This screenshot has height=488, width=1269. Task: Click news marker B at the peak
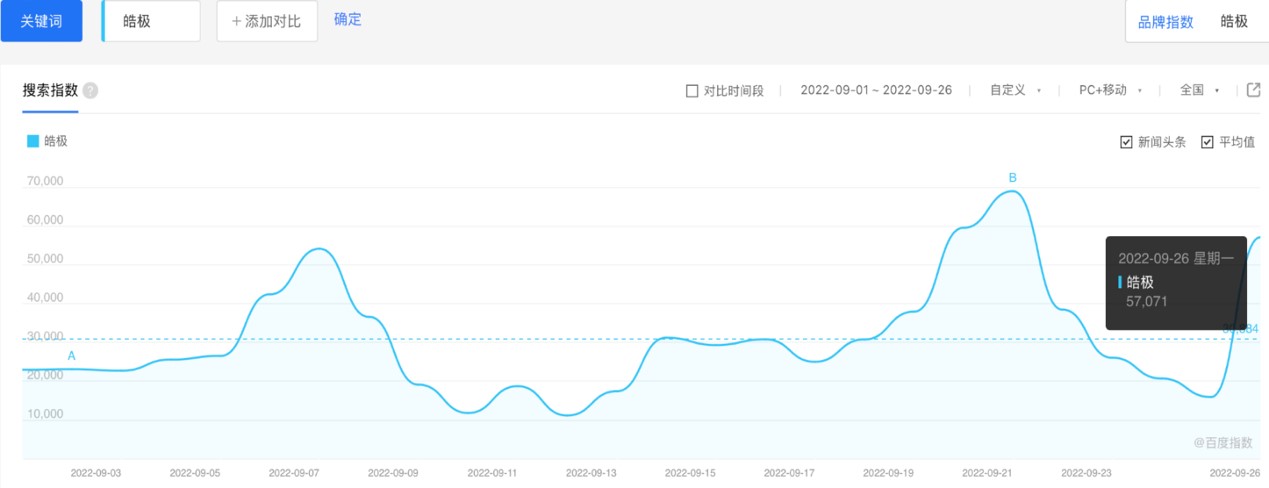coord(1012,178)
